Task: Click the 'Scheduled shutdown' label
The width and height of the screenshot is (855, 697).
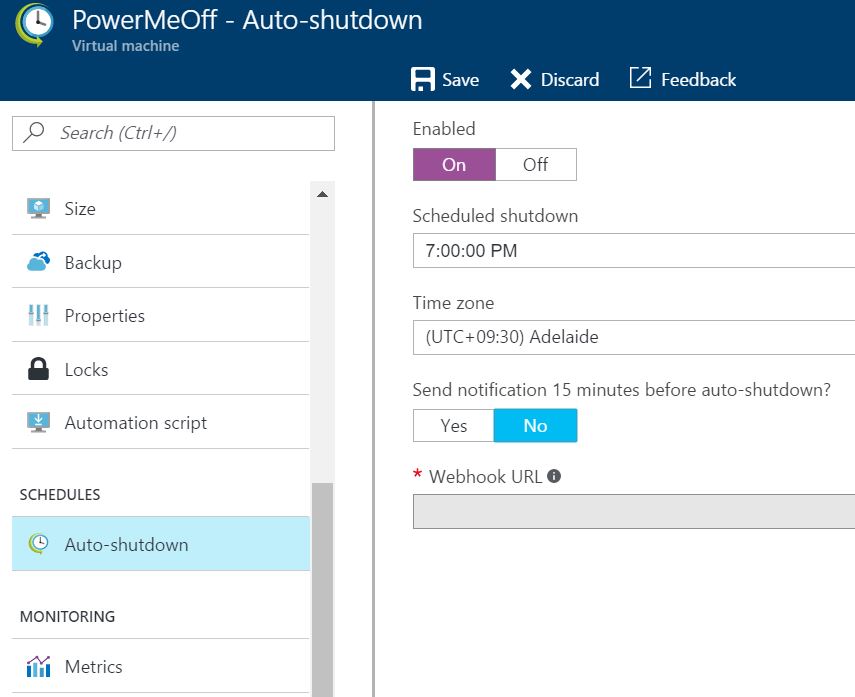Action: 495,216
